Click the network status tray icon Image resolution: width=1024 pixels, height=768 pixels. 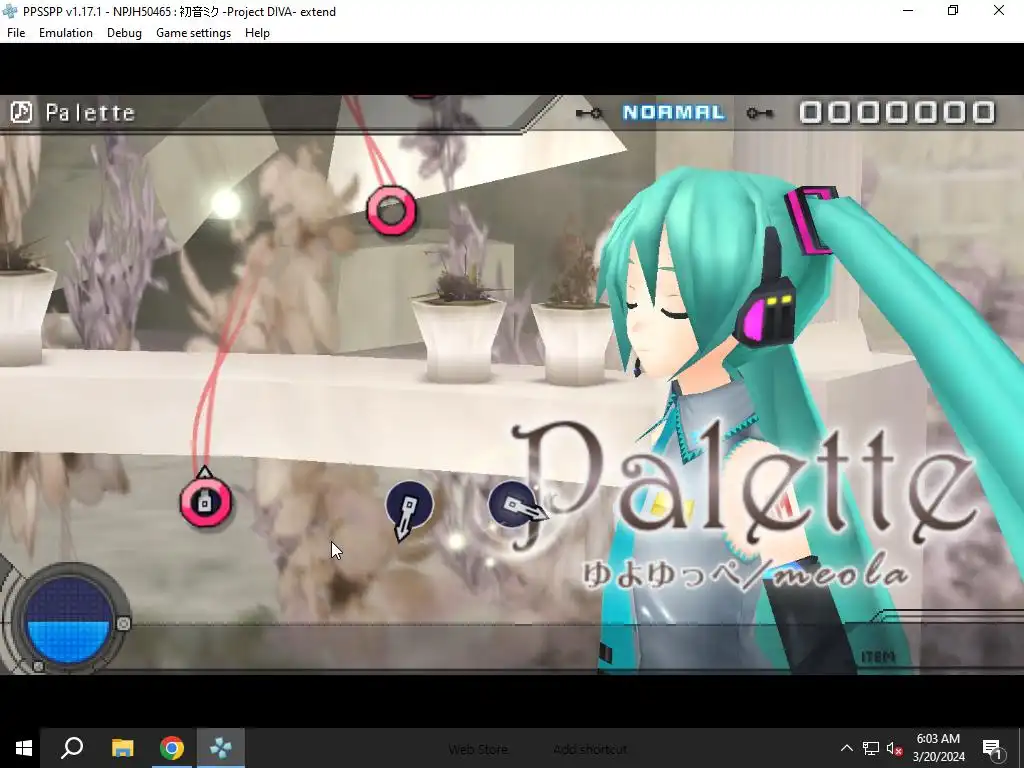point(871,748)
